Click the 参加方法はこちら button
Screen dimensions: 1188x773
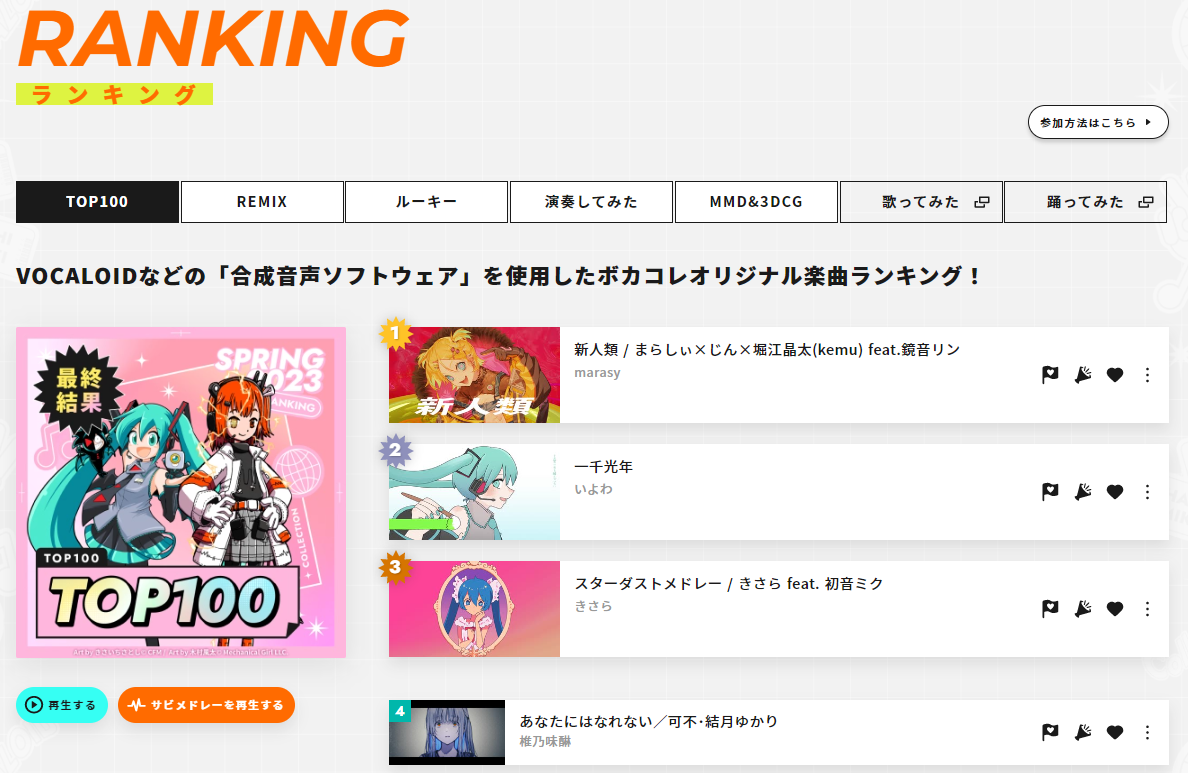[1098, 122]
